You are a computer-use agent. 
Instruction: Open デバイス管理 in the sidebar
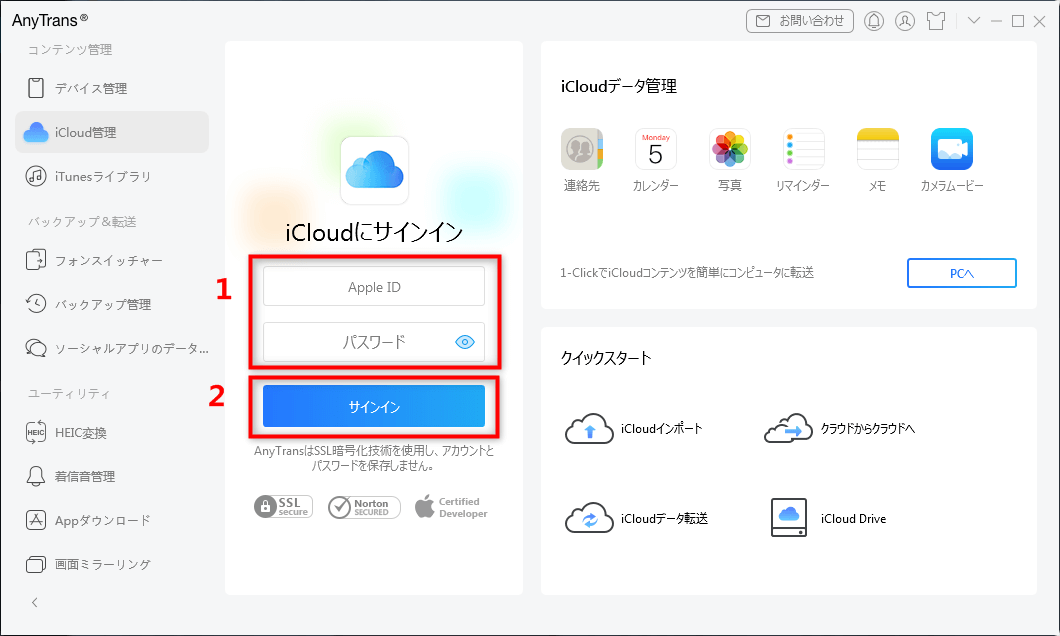90,88
